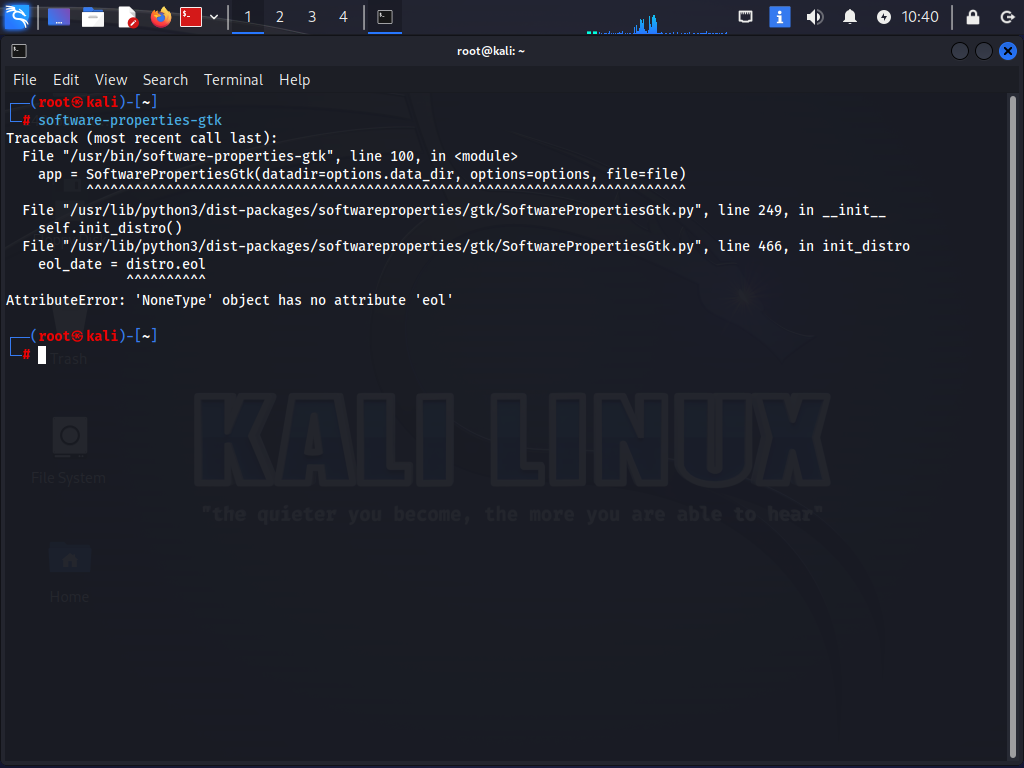Launch the file manager from the panel

(93, 17)
